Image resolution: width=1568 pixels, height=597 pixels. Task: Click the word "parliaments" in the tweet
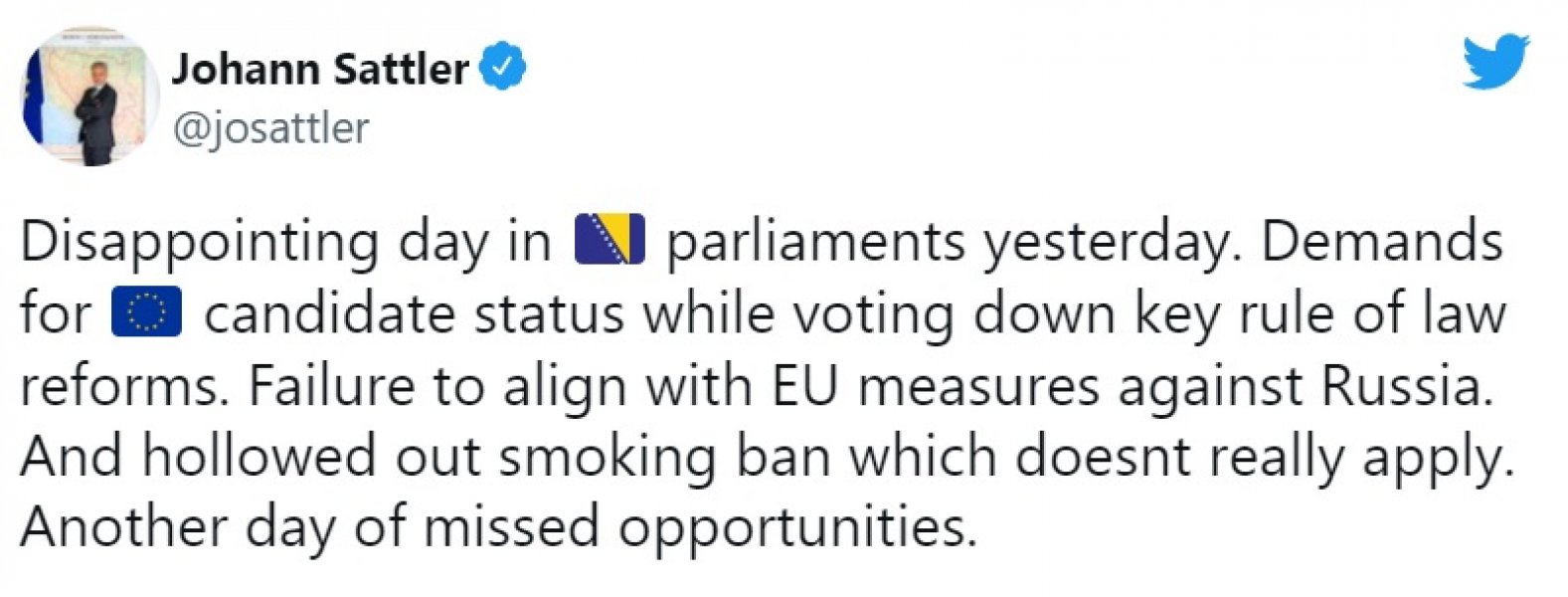(815, 244)
